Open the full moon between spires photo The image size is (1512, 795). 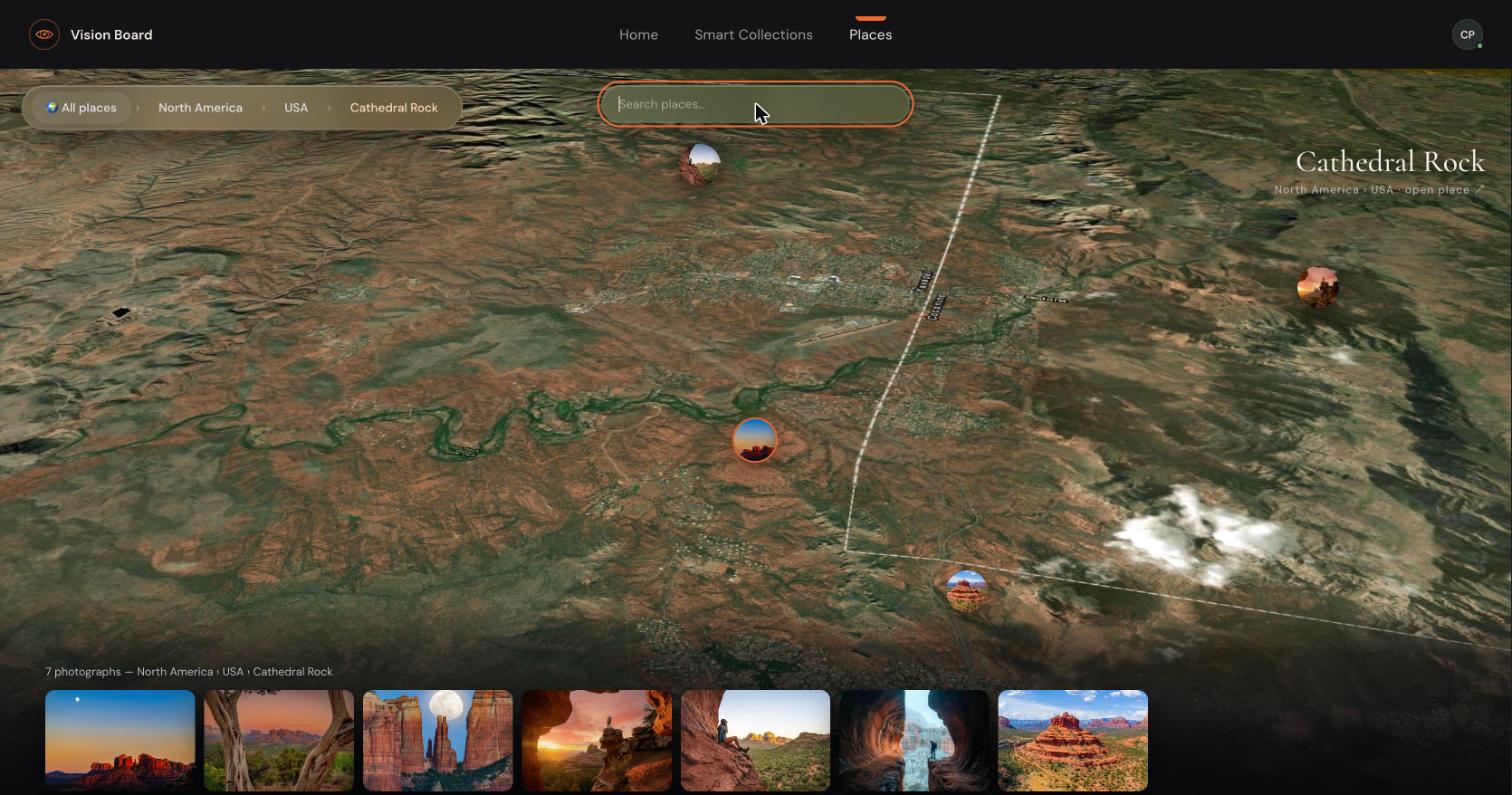(x=438, y=740)
